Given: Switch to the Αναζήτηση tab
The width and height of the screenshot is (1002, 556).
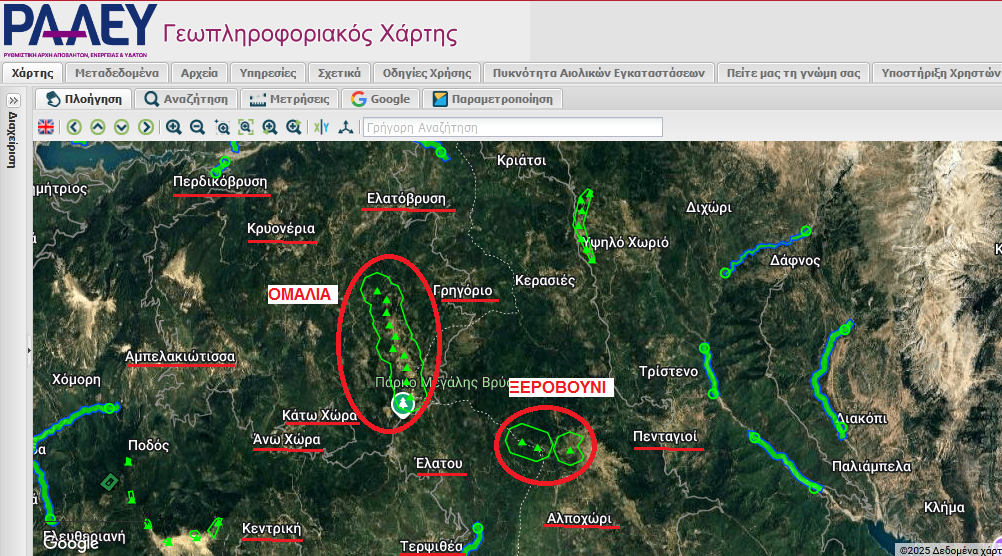Looking at the screenshot, I should pyautogui.click(x=187, y=99).
